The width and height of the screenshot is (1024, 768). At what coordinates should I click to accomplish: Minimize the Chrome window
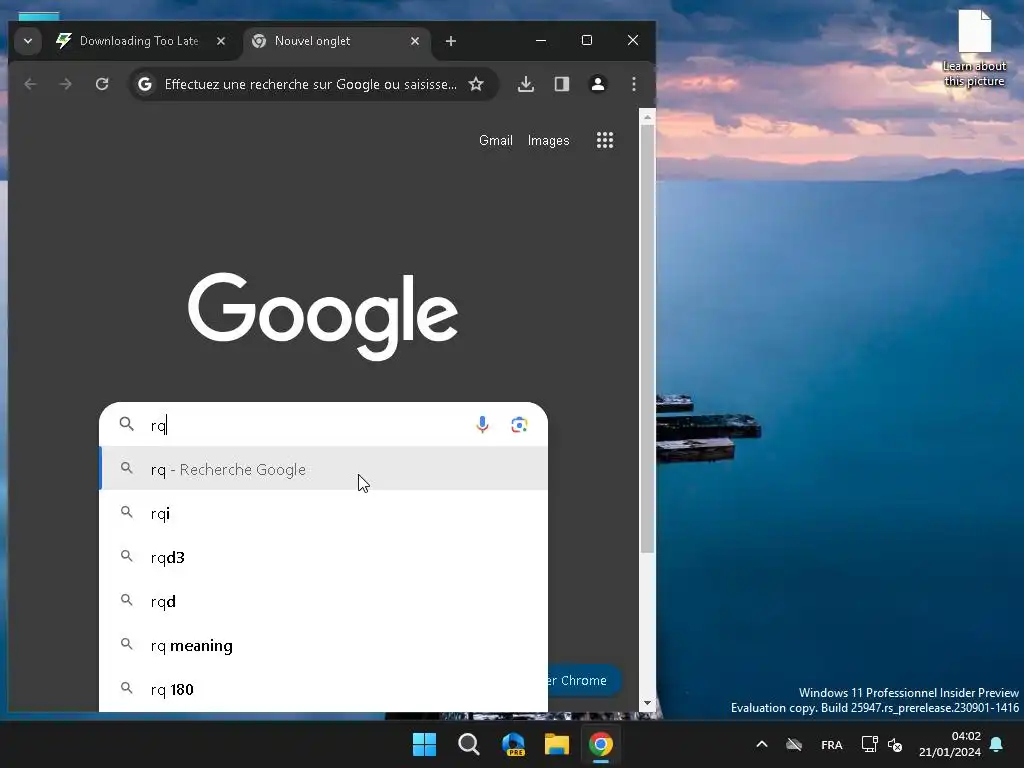point(541,40)
